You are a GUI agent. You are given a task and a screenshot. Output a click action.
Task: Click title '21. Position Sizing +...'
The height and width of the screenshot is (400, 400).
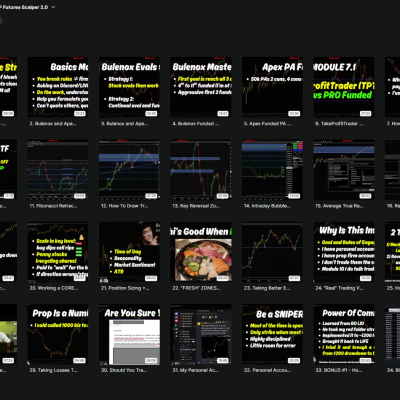coord(125,288)
